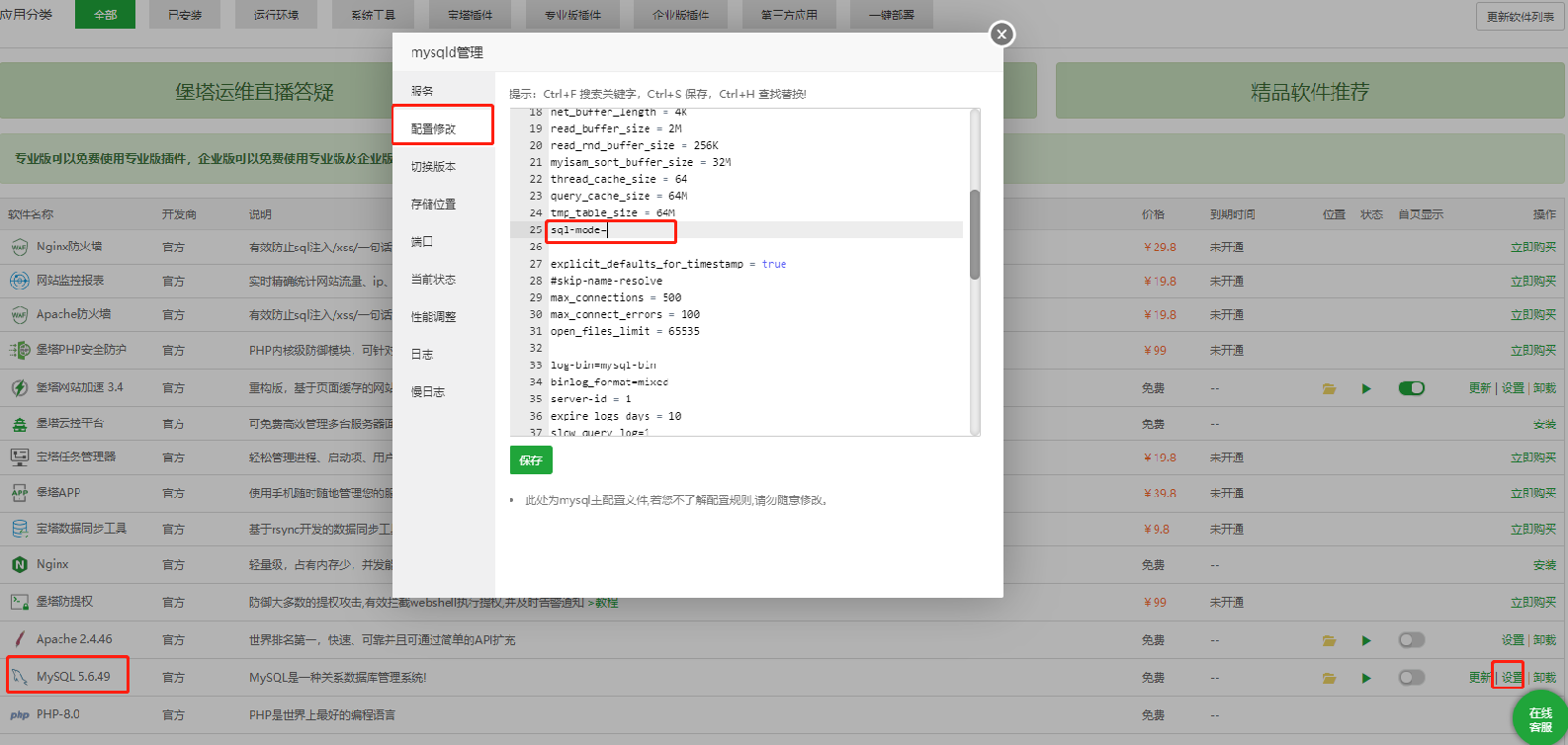Image resolution: width=1568 pixels, height=745 pixels.
Task: Click the green 保存 button
Action: pos(531,460)
